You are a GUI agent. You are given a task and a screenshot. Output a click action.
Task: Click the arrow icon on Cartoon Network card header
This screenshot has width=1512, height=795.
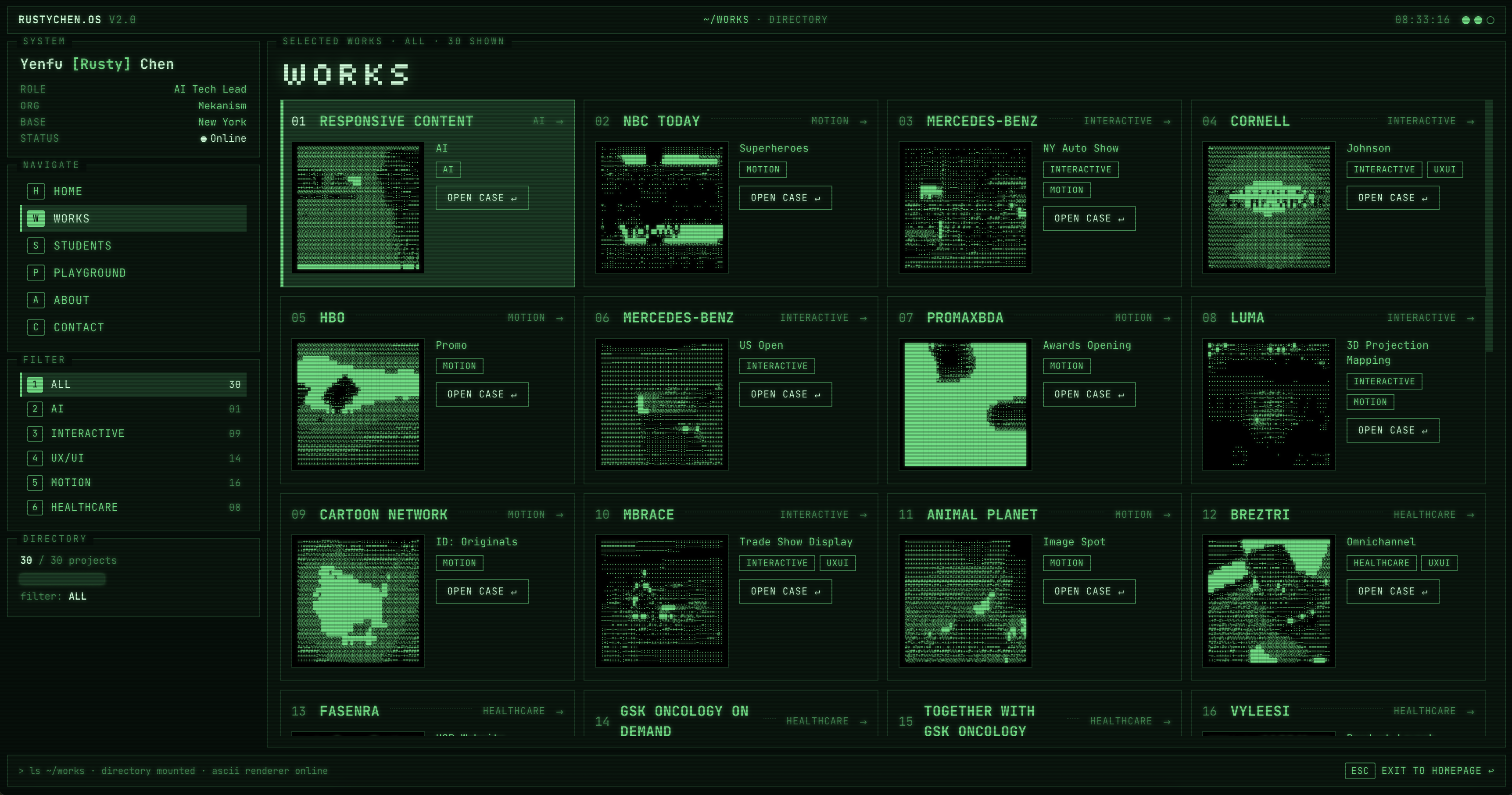point(559,515)
